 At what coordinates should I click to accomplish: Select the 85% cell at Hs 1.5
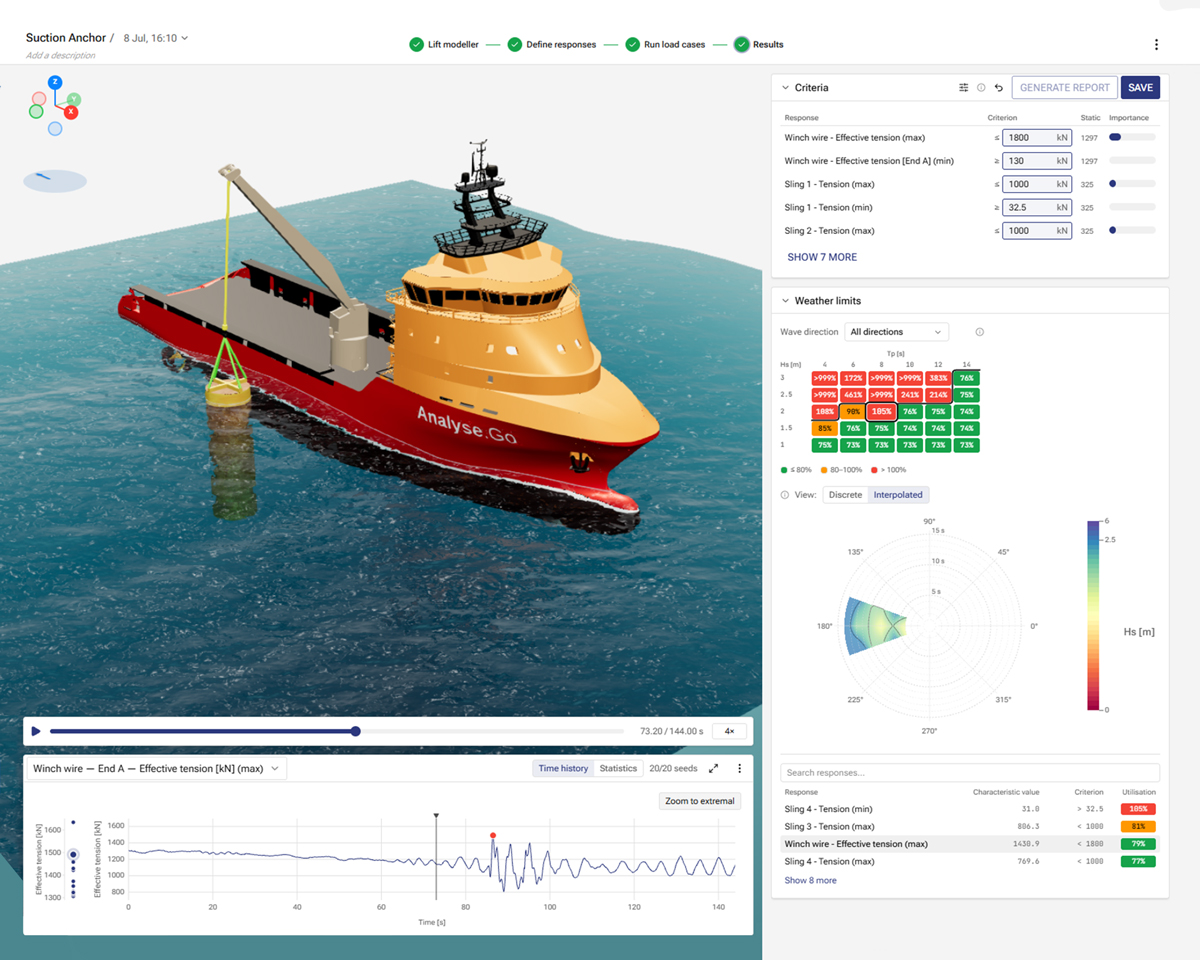click(824, 428)
